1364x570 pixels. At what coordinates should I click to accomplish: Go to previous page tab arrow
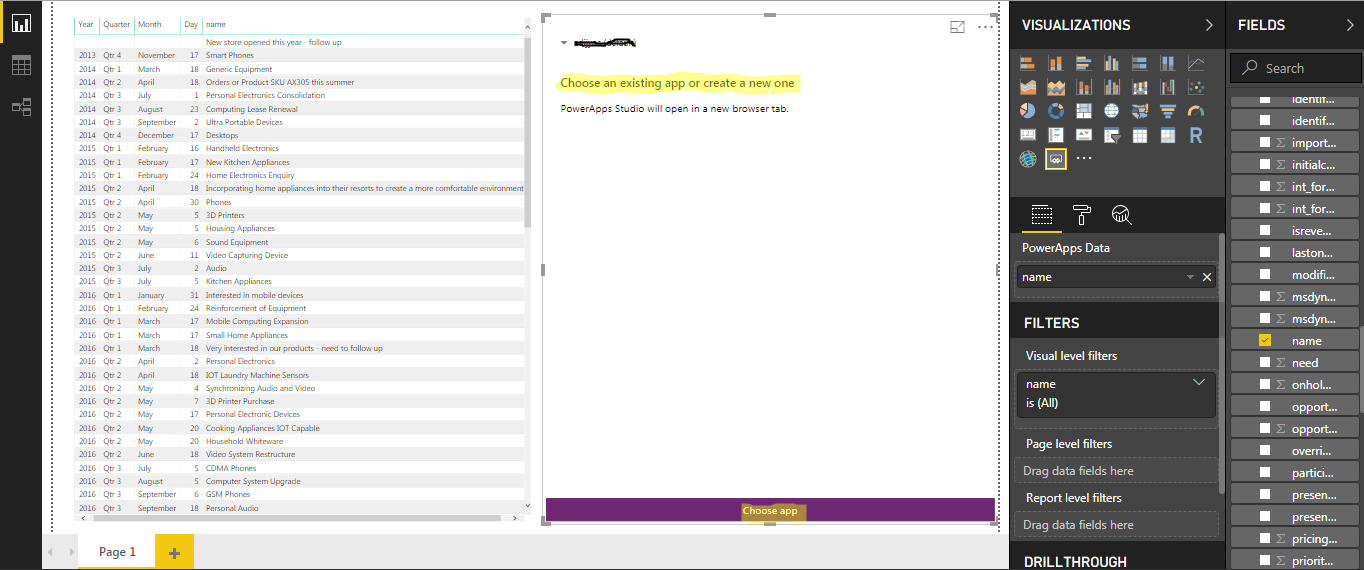(51, 552)
